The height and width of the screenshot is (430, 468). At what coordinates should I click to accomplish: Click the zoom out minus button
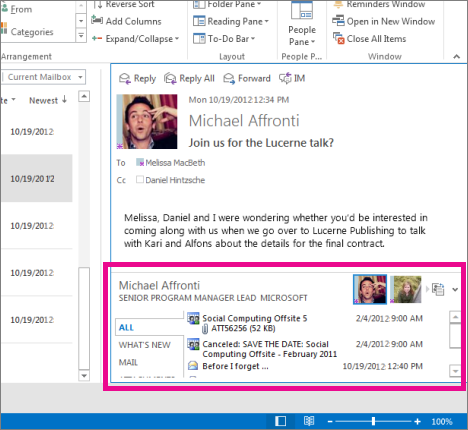(x=330, y=422)
